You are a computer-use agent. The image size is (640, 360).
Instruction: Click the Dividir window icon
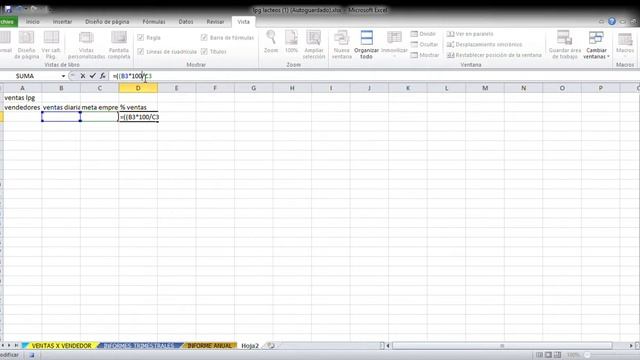click(414, 34)
